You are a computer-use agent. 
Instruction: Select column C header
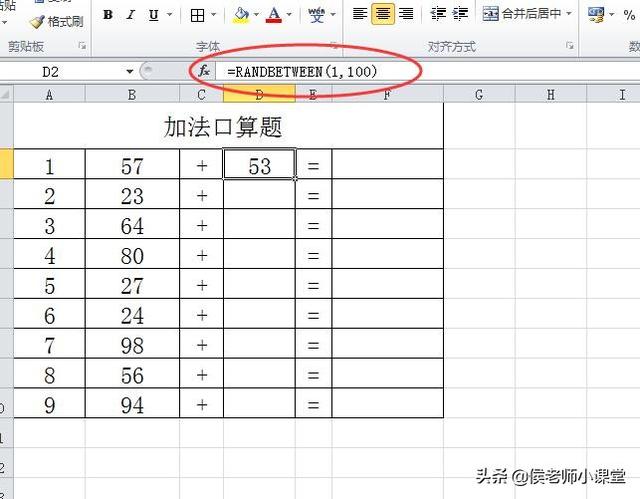[201, 95]
